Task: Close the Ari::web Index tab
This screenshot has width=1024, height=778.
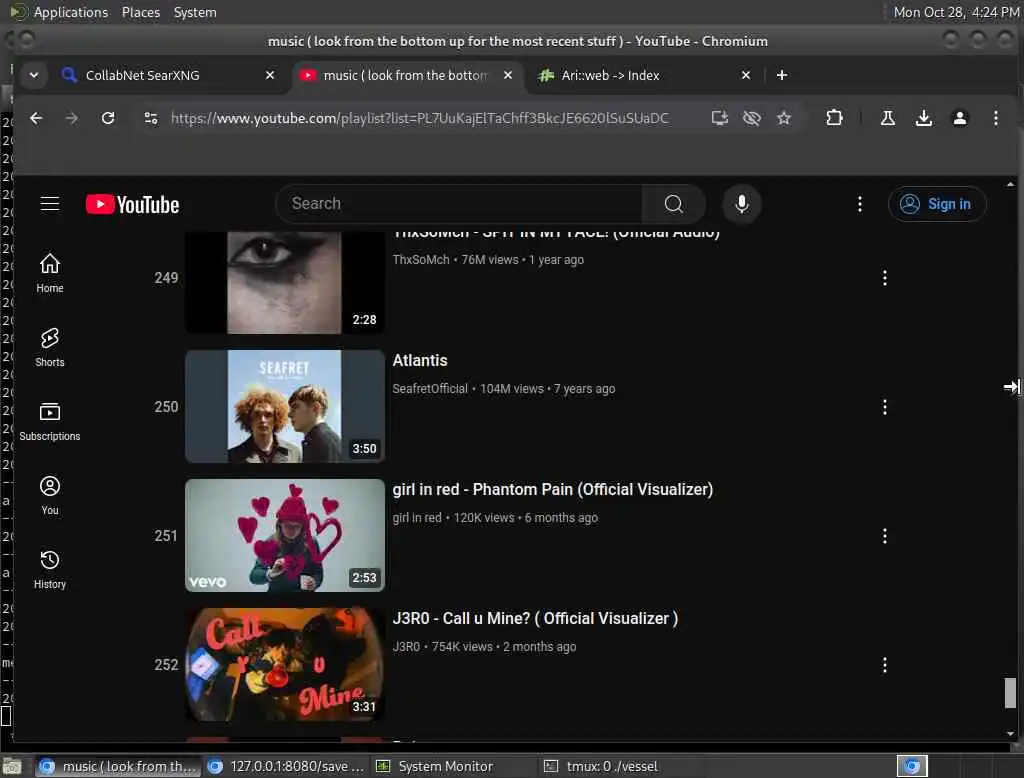Action: tap(746, 75)
